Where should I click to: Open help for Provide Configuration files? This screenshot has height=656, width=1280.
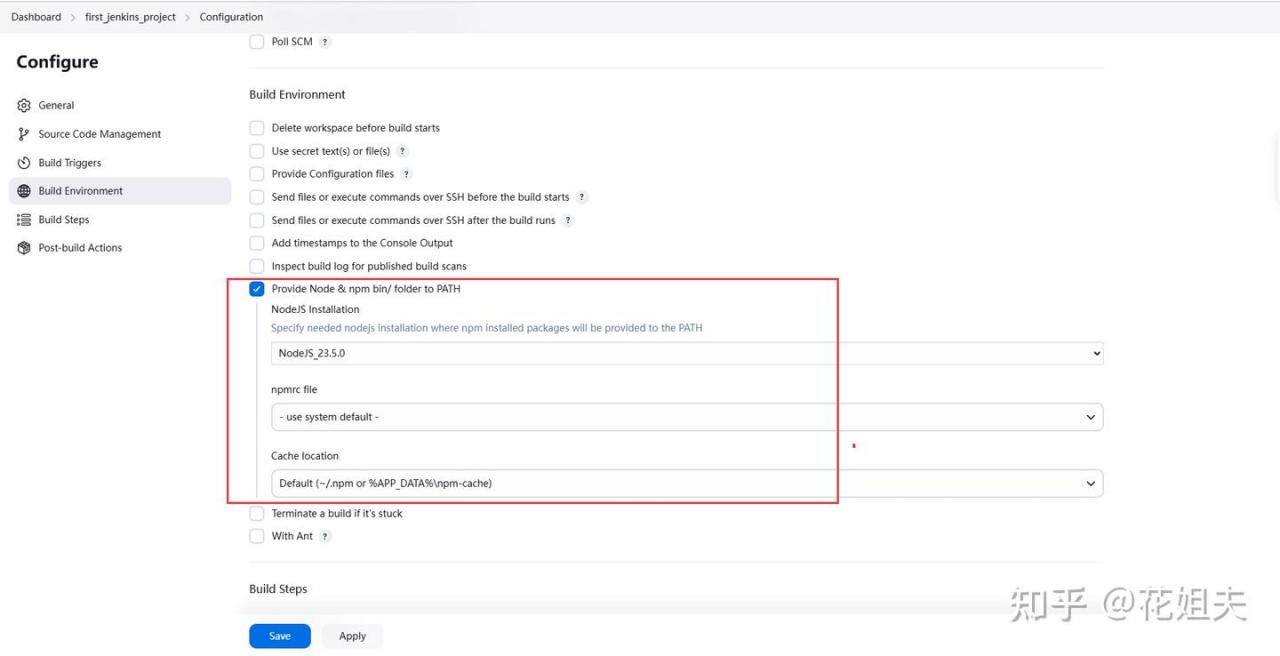click(x=406, y=174)
